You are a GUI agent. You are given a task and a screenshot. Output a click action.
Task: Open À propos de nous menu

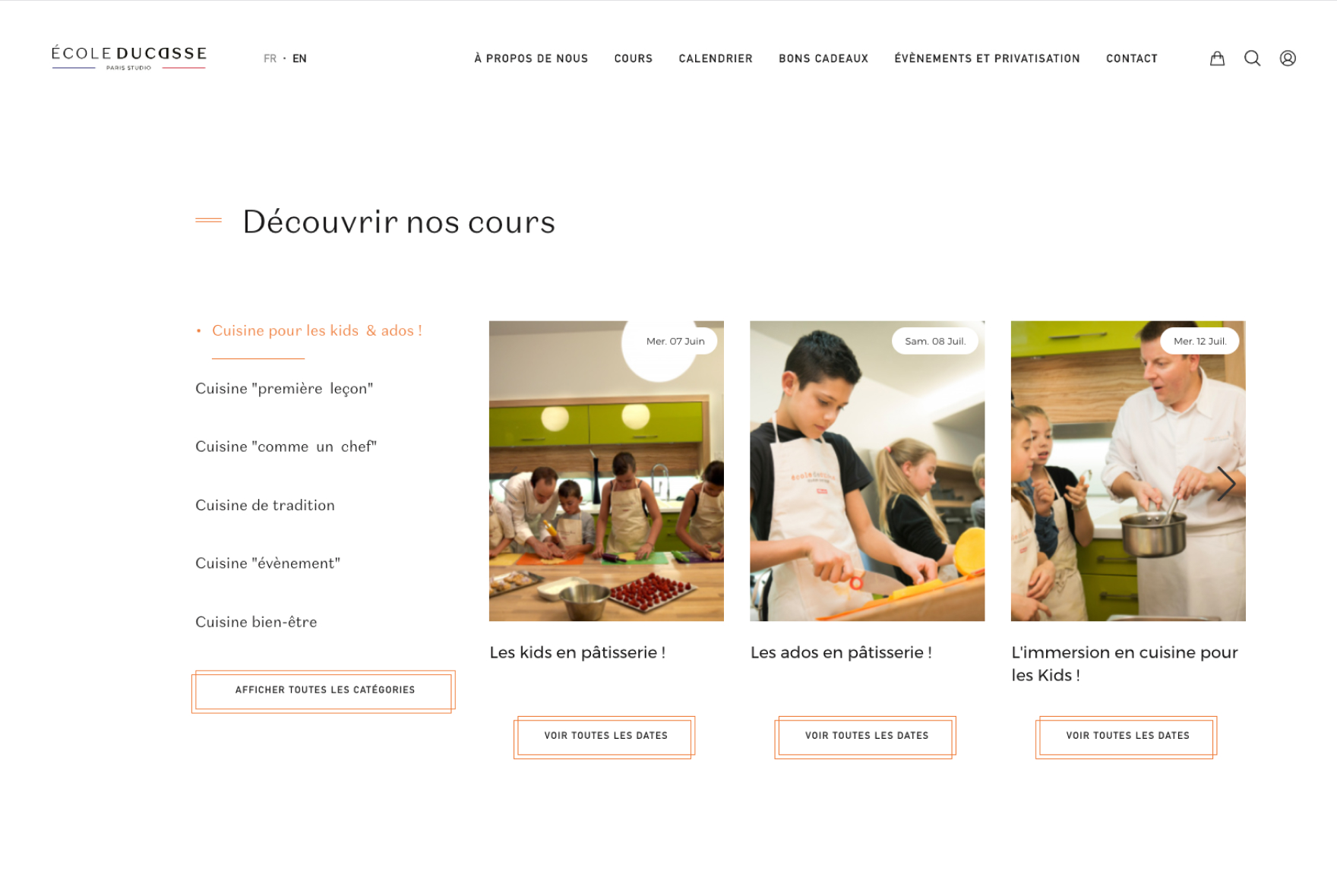coord(531,58)
